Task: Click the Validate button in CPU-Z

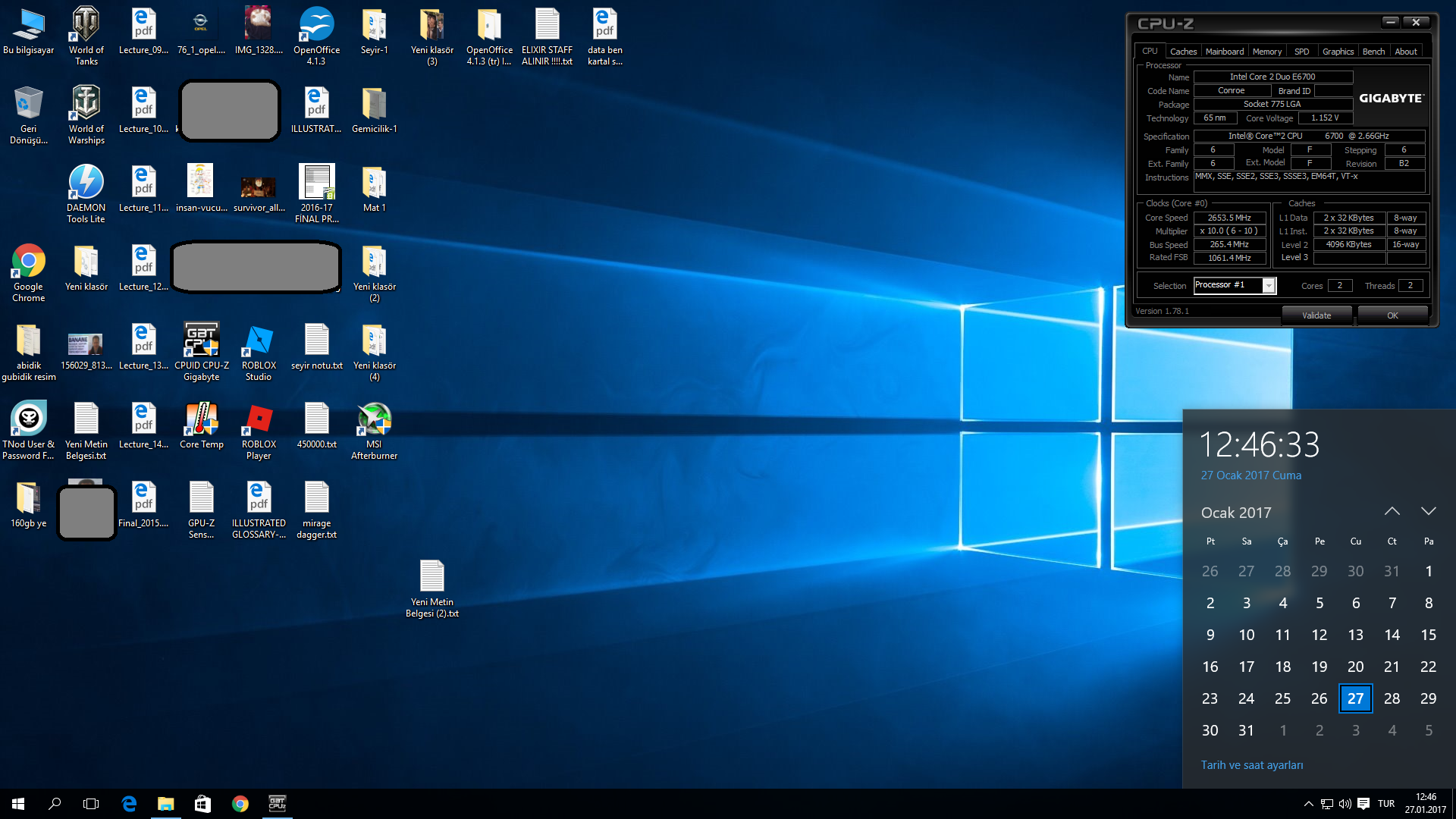Action: click(x=1316, y=315)
